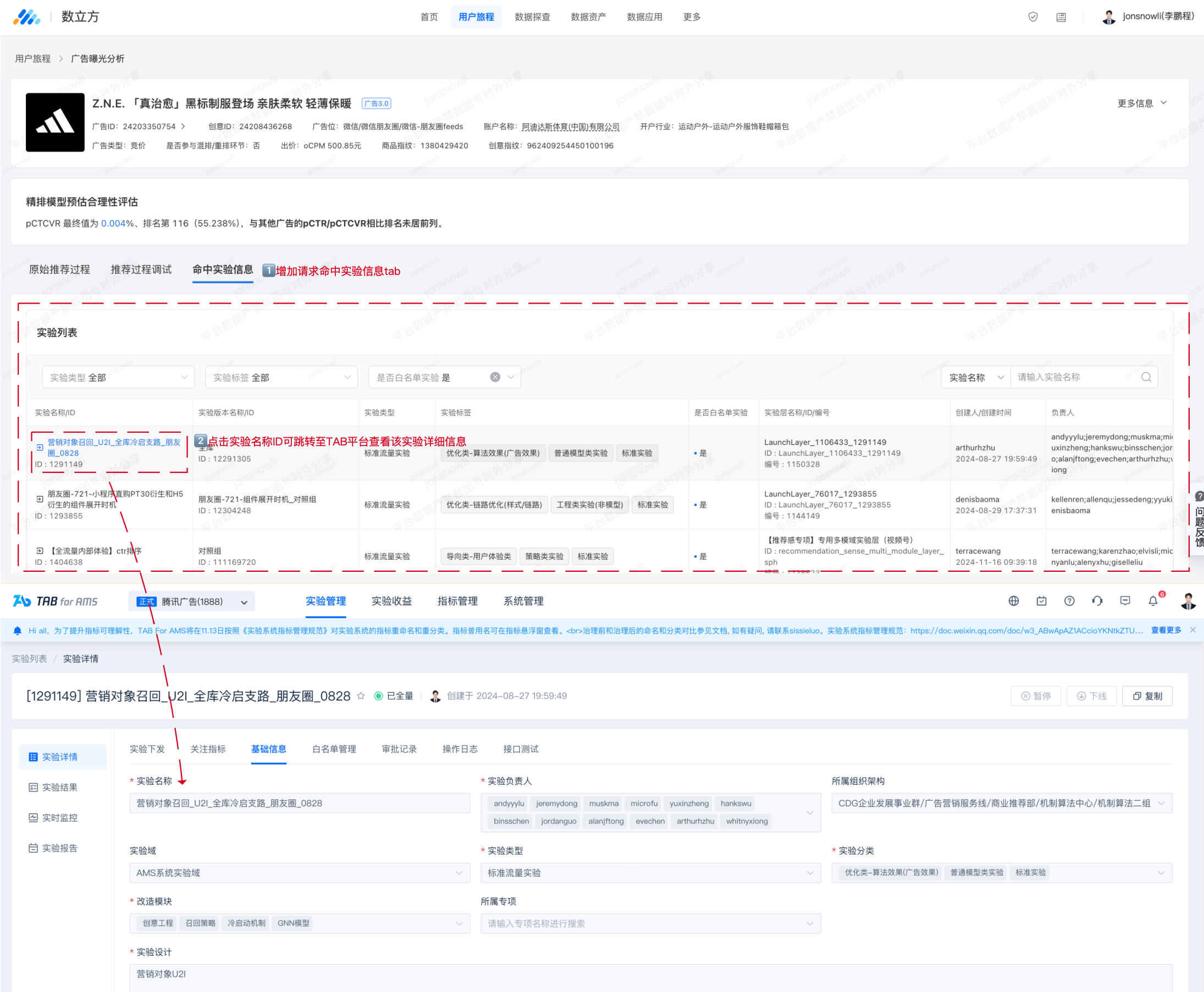Open the 腾讯广告(1888) selector
This screenshot has height=992, width=1204.
tap(192, 602)
